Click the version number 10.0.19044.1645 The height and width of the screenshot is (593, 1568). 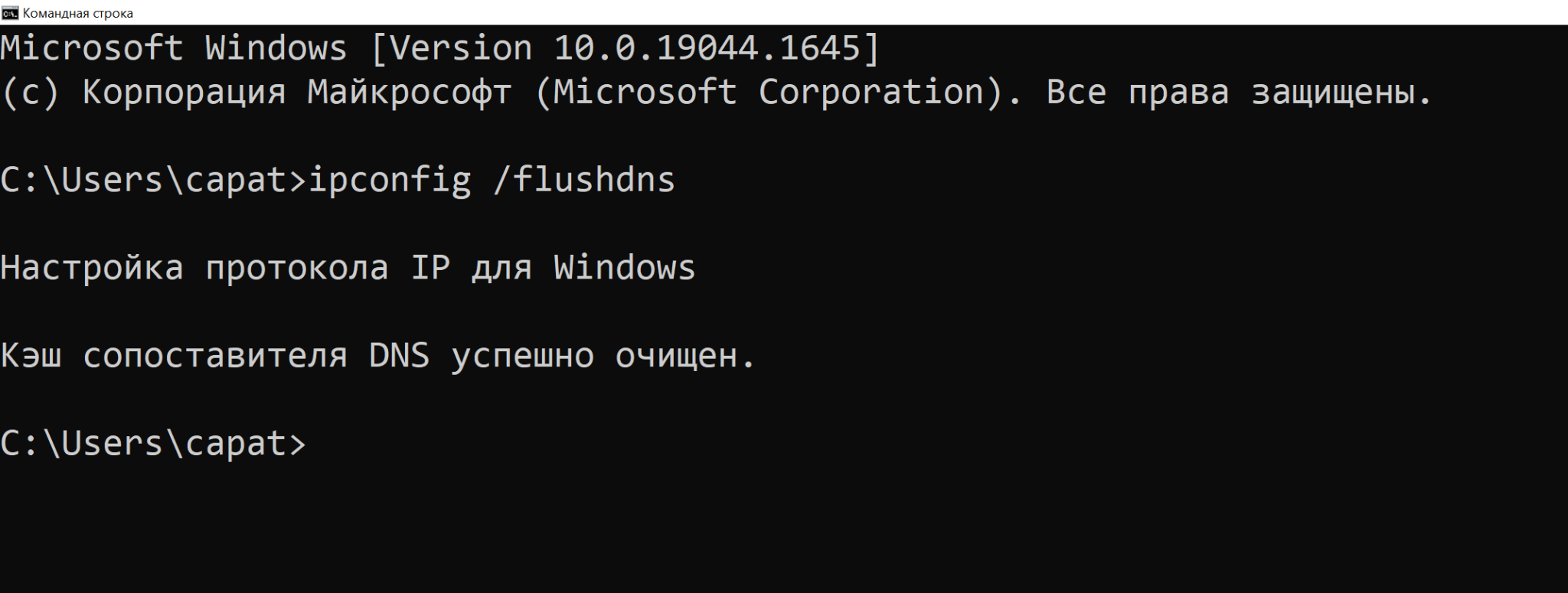[x=707, y=48]
